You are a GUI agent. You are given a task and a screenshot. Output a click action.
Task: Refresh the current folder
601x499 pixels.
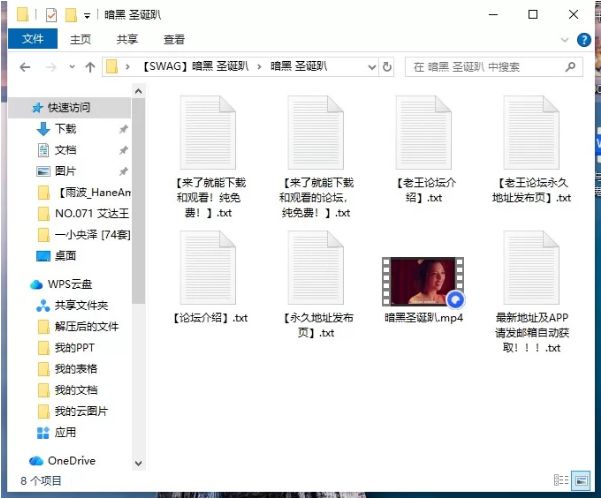tap(387, 67)
